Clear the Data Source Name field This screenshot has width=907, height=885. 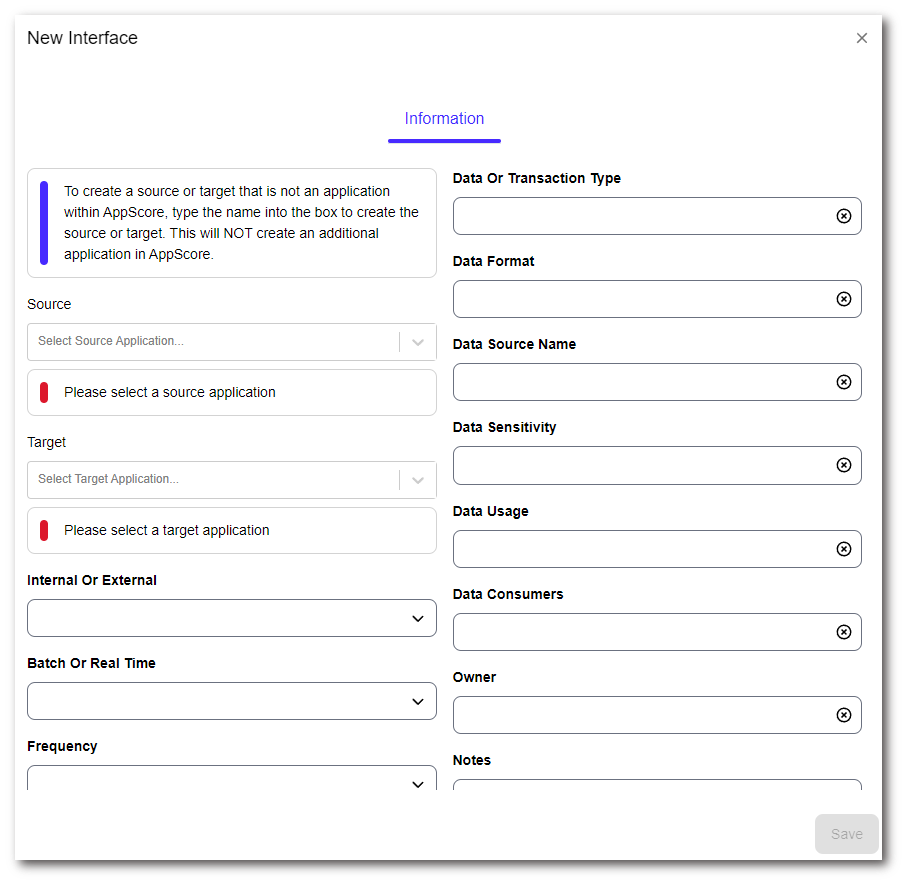[843, 382]
